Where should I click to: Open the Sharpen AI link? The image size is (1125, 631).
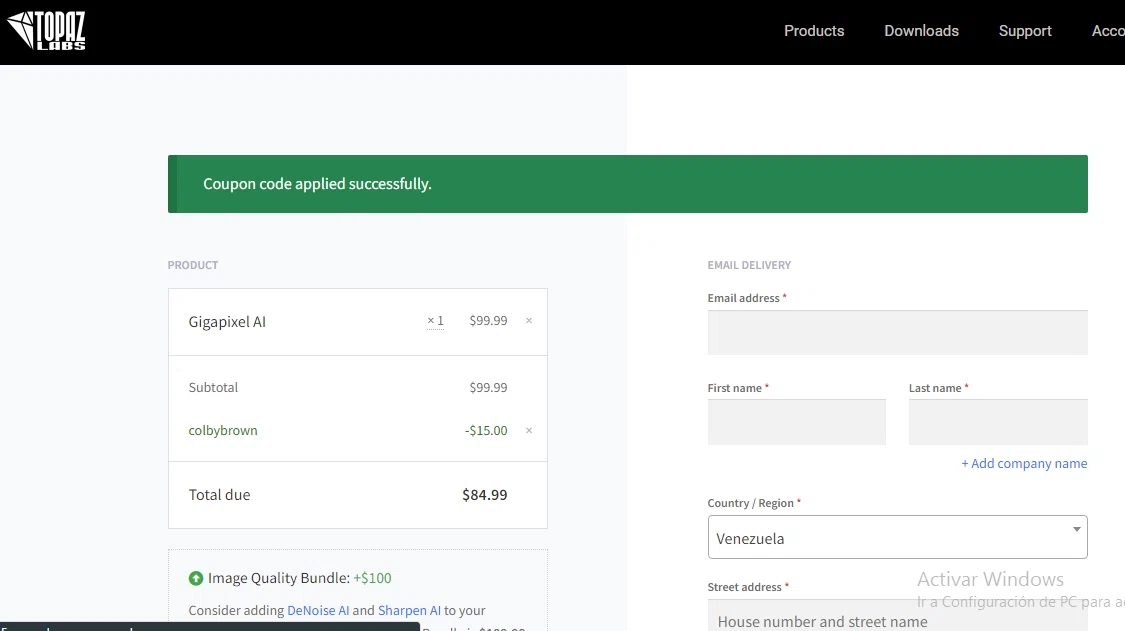point(409,610)
